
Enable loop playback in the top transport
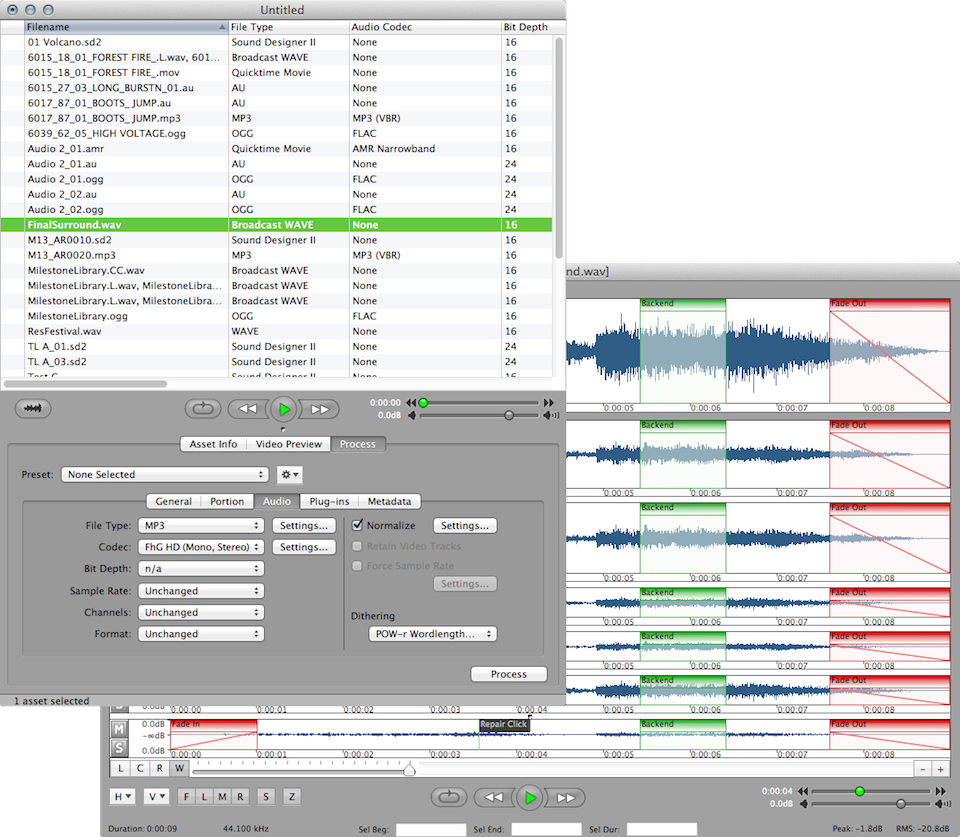coord(203,408)
